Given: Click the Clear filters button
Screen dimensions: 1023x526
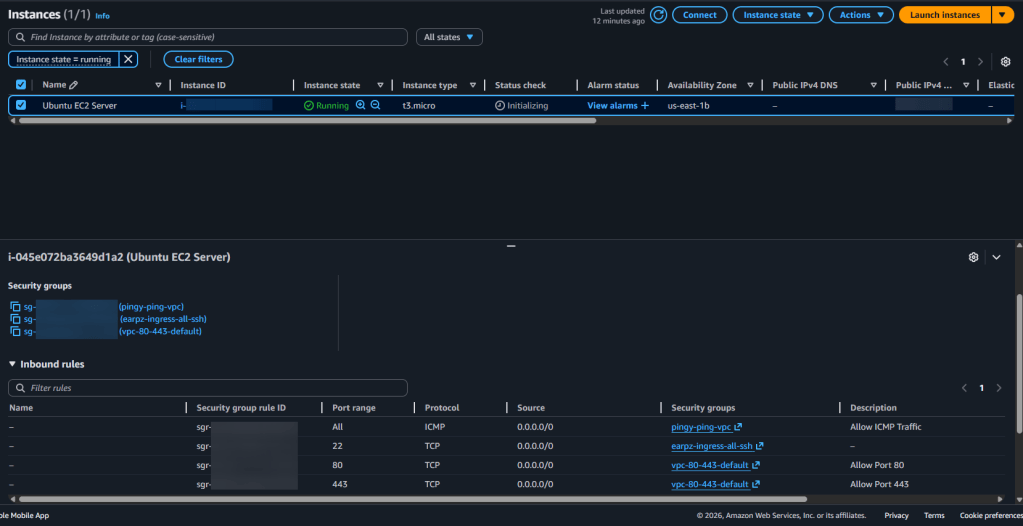Looking at the screenshot, I should tap(198, 60).
